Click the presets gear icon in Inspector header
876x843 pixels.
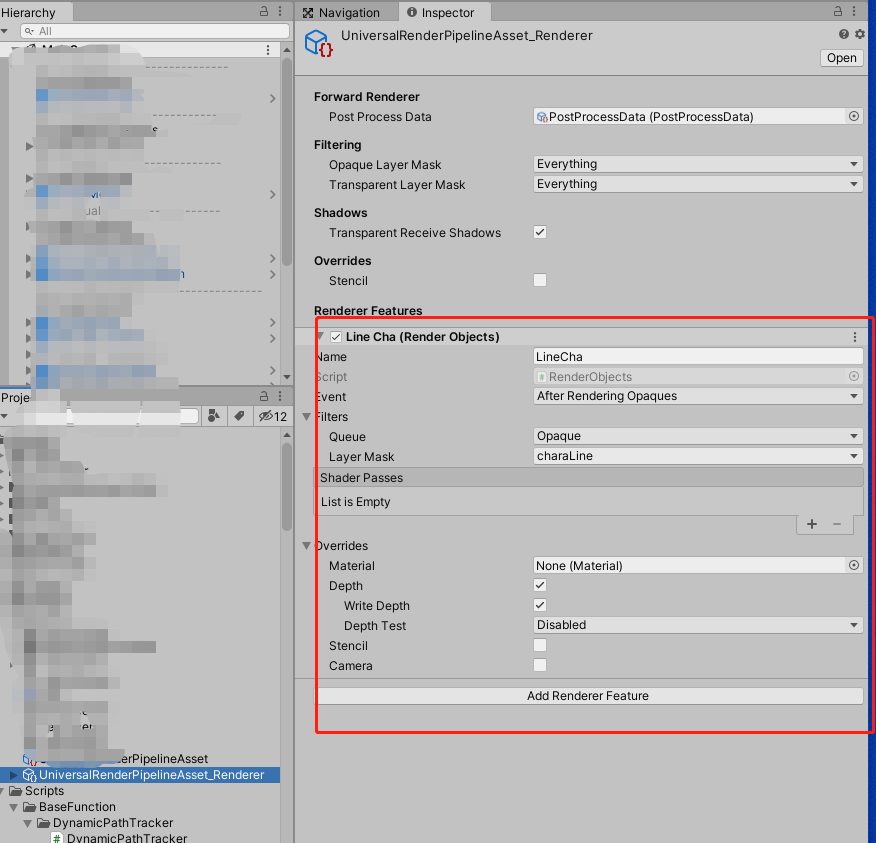(858, 33)
